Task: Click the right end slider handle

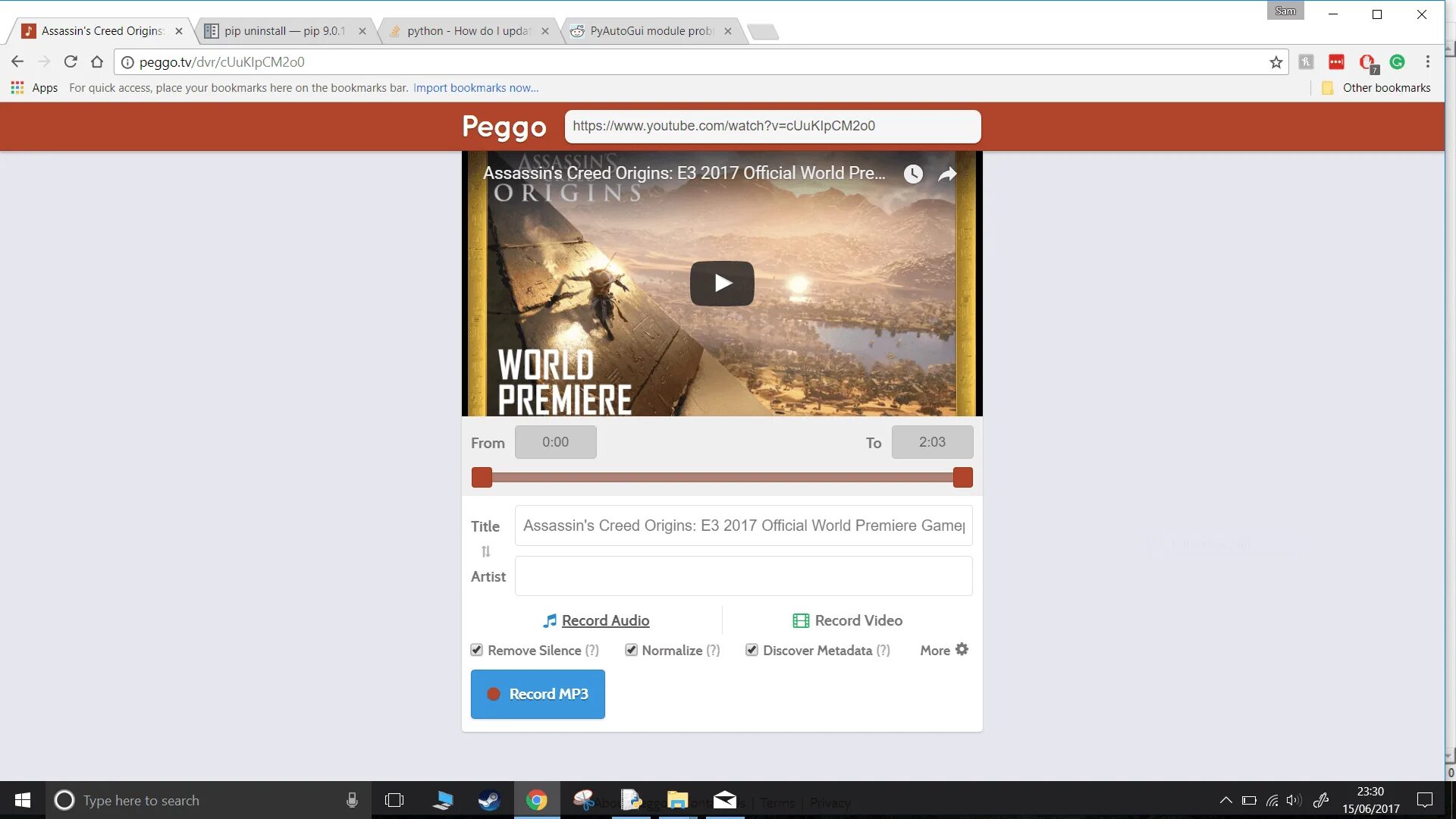Action: [x=962, y=477]
